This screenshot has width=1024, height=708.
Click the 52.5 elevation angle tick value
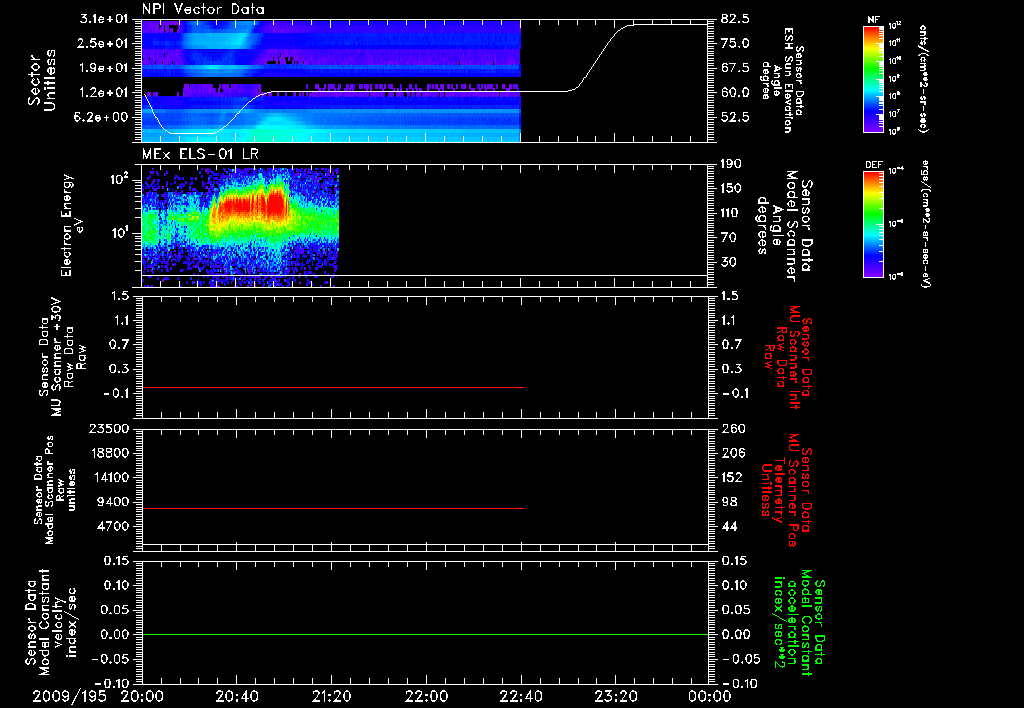coord(735,117)
